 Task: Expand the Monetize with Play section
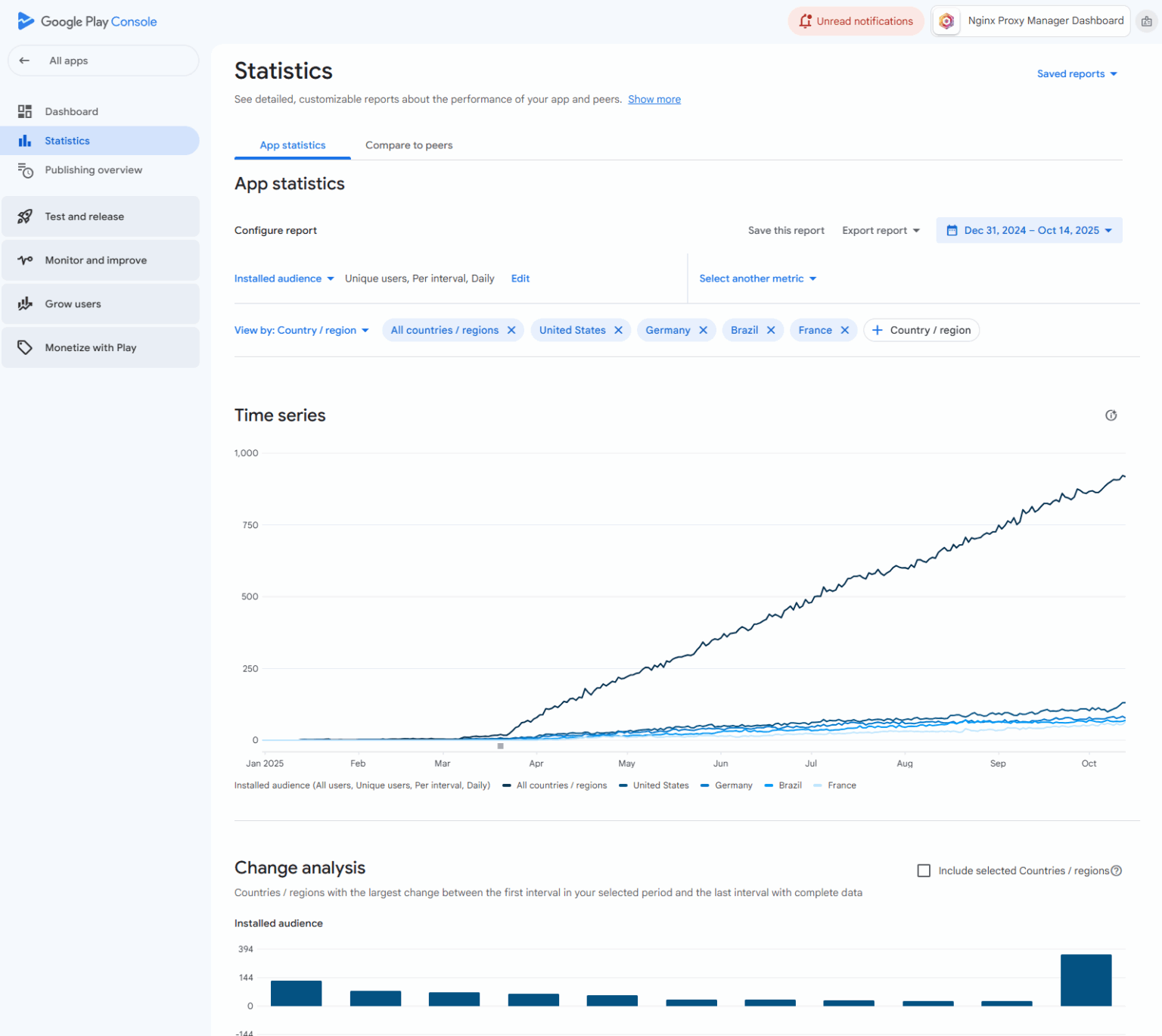click(101, 347)
